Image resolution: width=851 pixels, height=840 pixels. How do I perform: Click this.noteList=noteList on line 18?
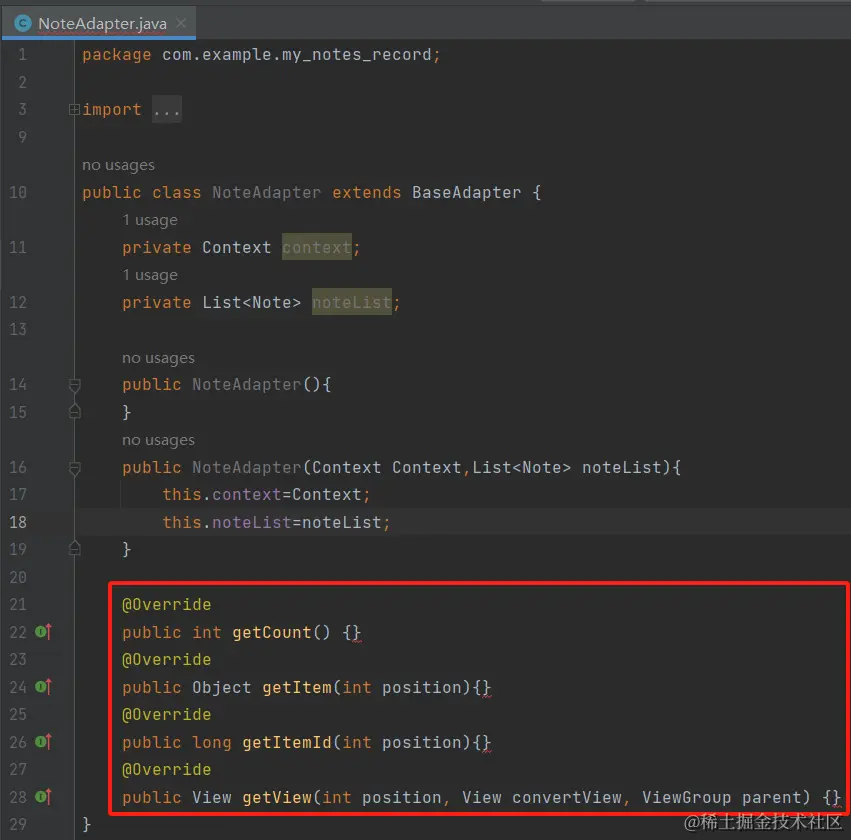coord(272,523)
